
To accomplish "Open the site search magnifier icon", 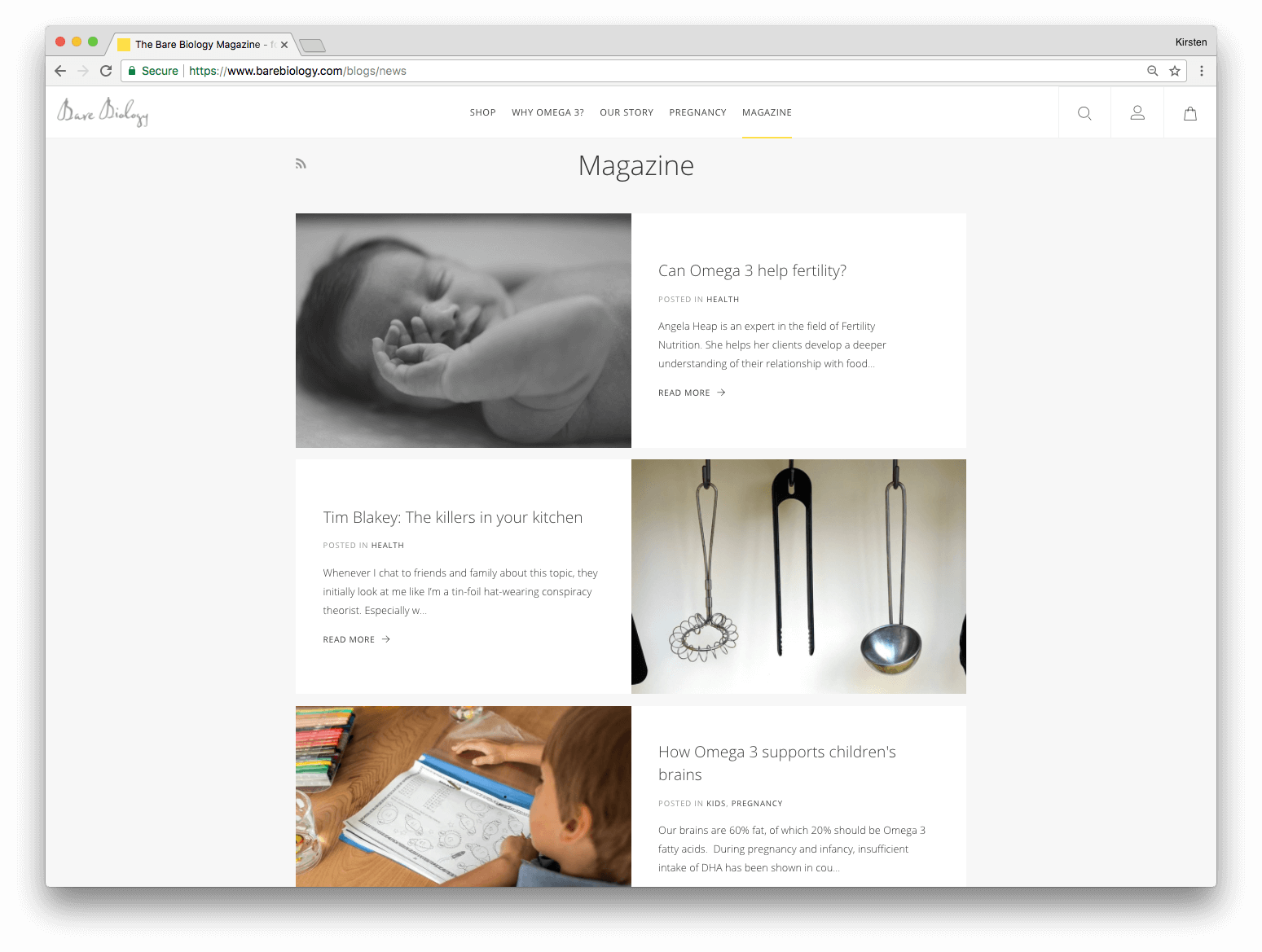I will 1084,113.
